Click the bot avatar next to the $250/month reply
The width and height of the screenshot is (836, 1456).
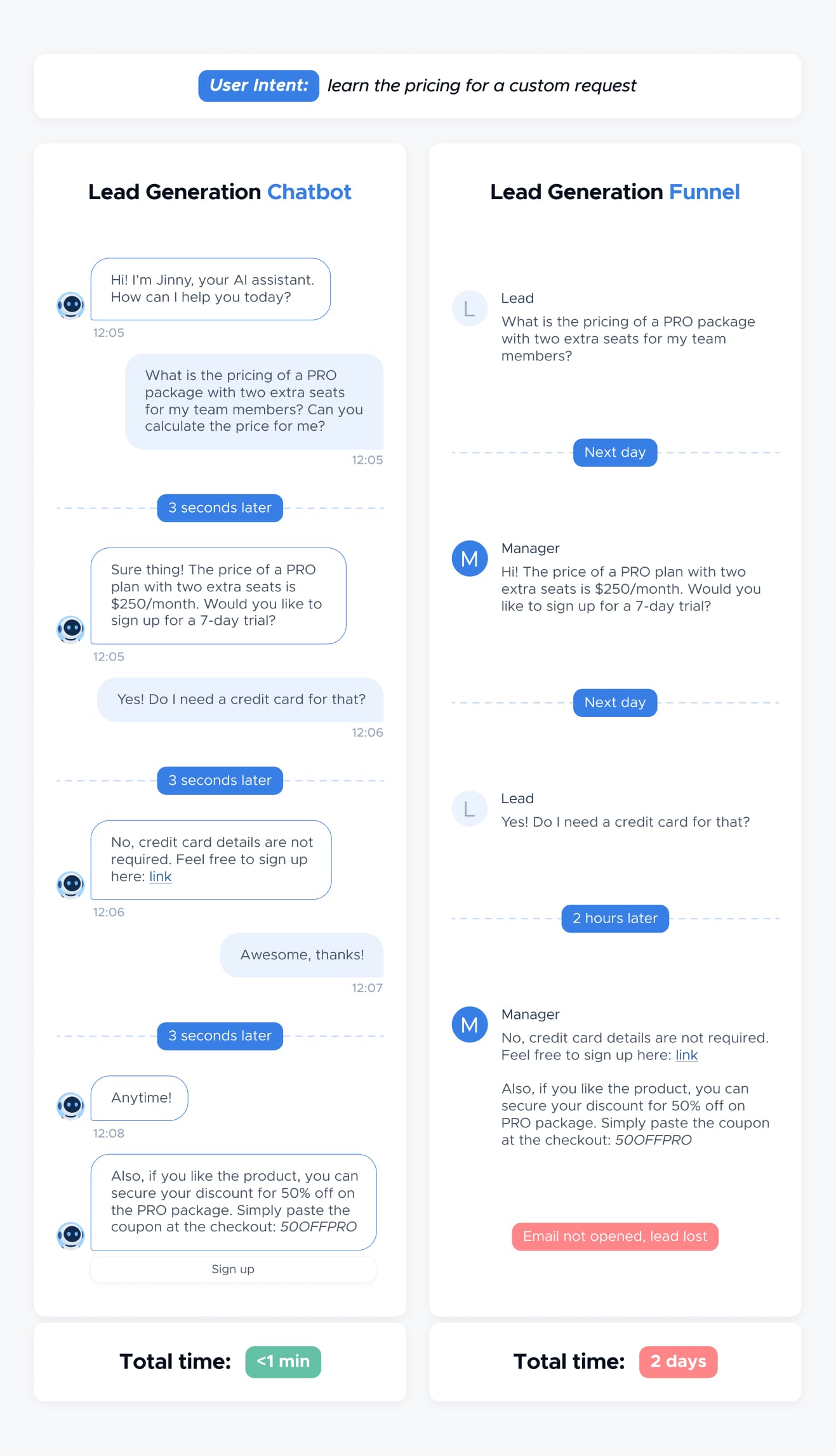coord(70,629)
